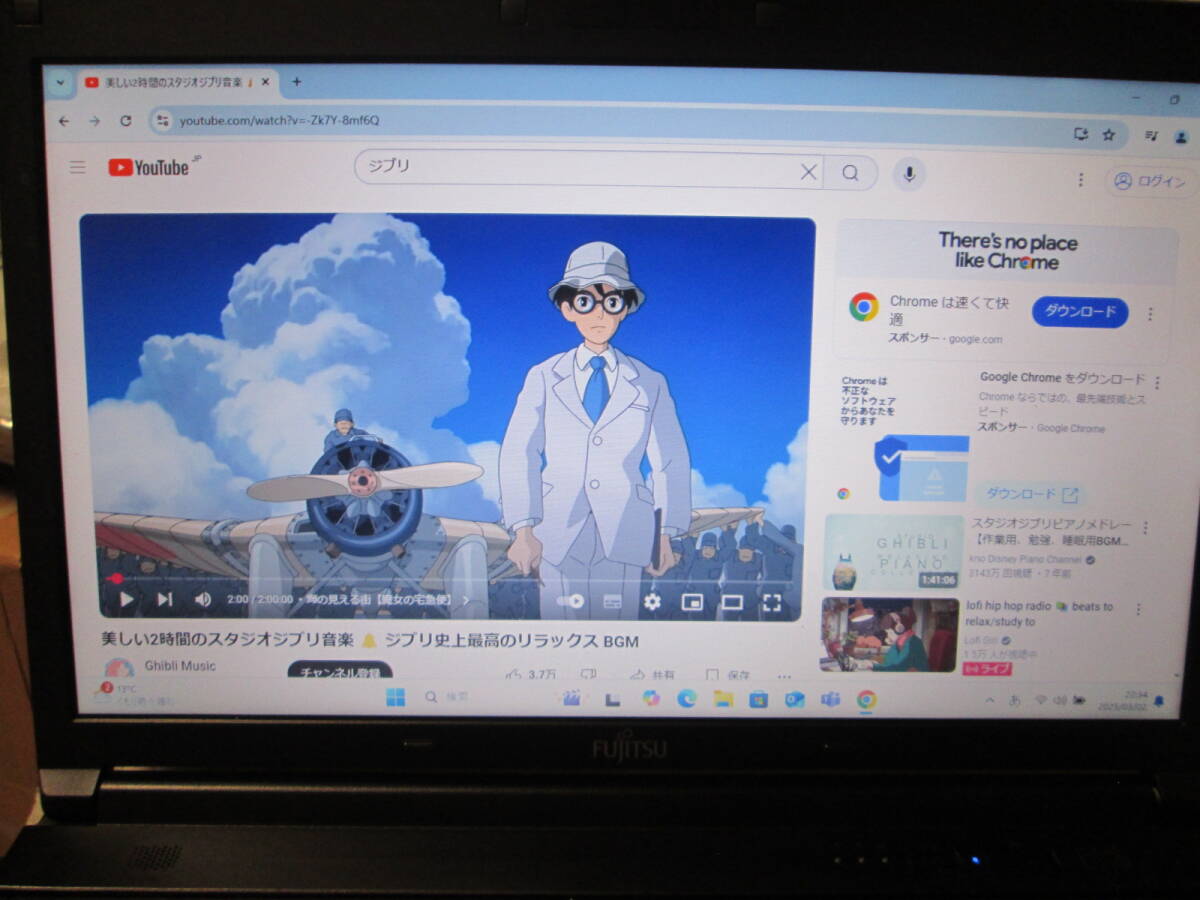Open options for ジブリピアノメドレー video
Image resolution: width=1200 pixels, height=900 pixels.
[x=1145, y=527]
